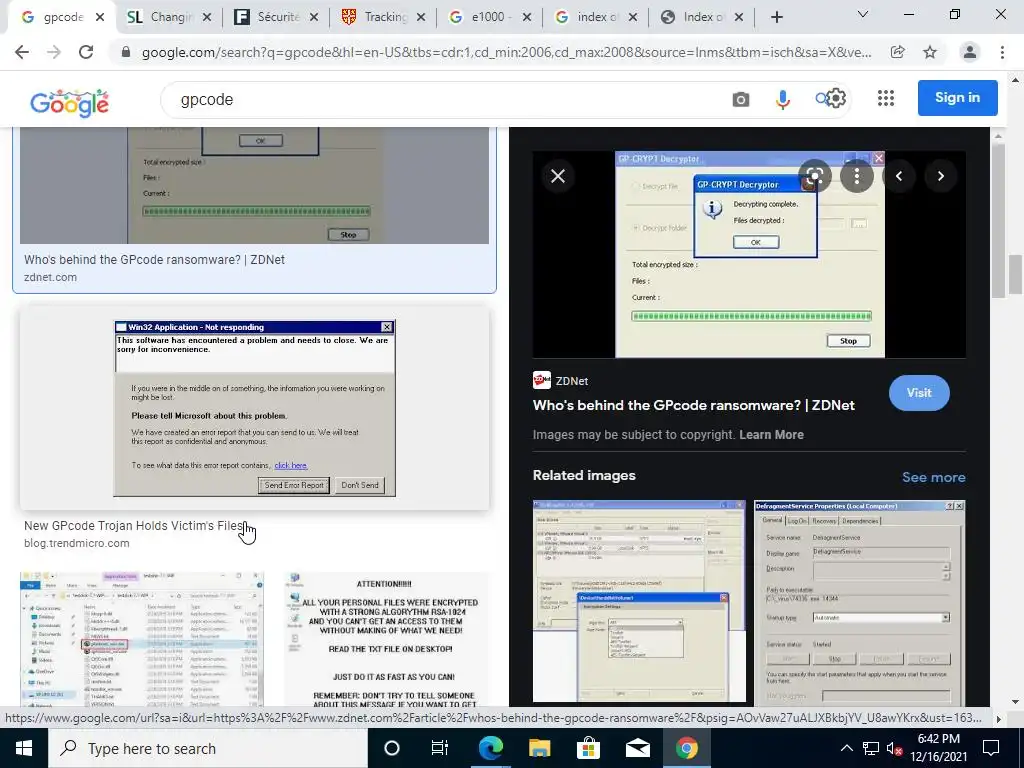
Task: Open the ATTENTION ransom note thumbnail
Action: (x=387, y=640)
